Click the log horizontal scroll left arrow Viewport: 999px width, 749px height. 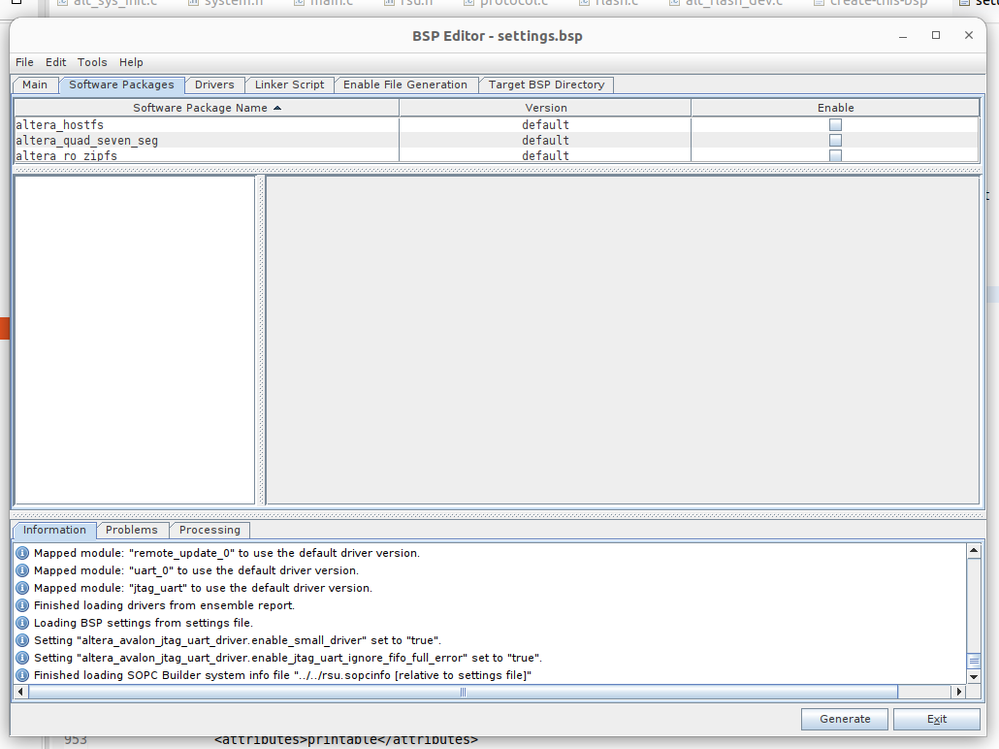21,692
